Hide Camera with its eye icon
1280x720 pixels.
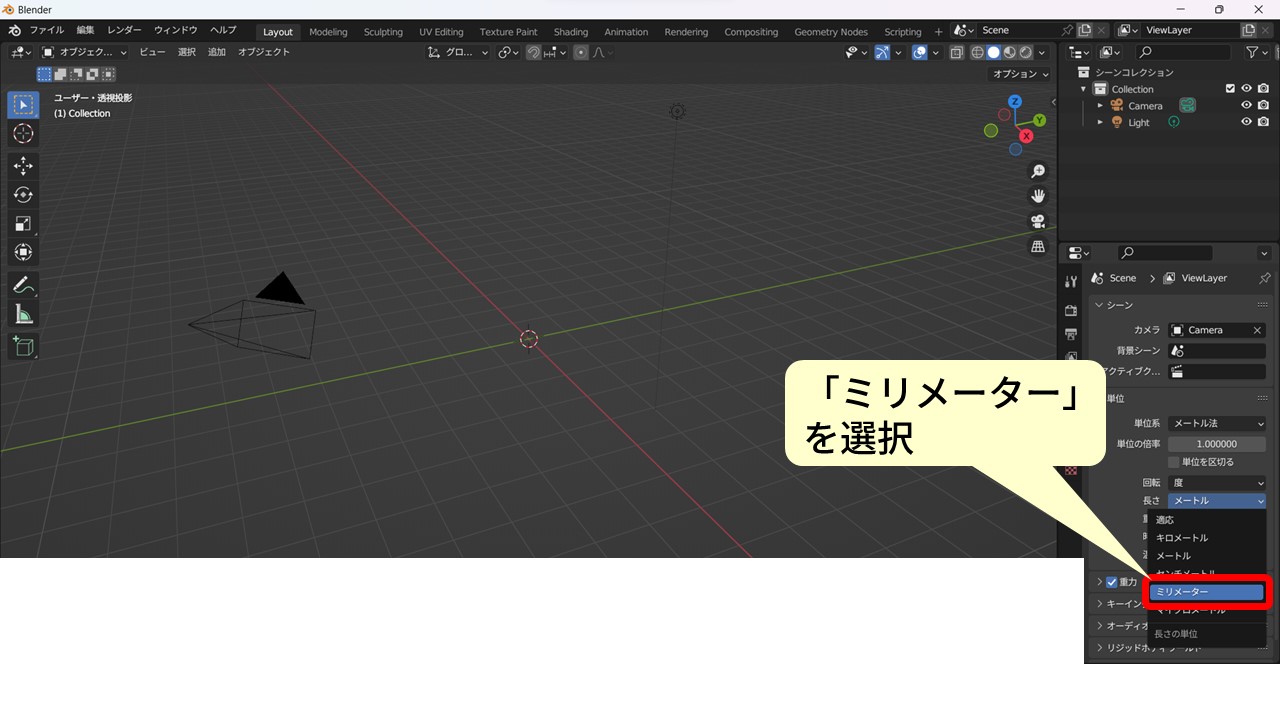pyautogui.click(x=1247, y=105)
